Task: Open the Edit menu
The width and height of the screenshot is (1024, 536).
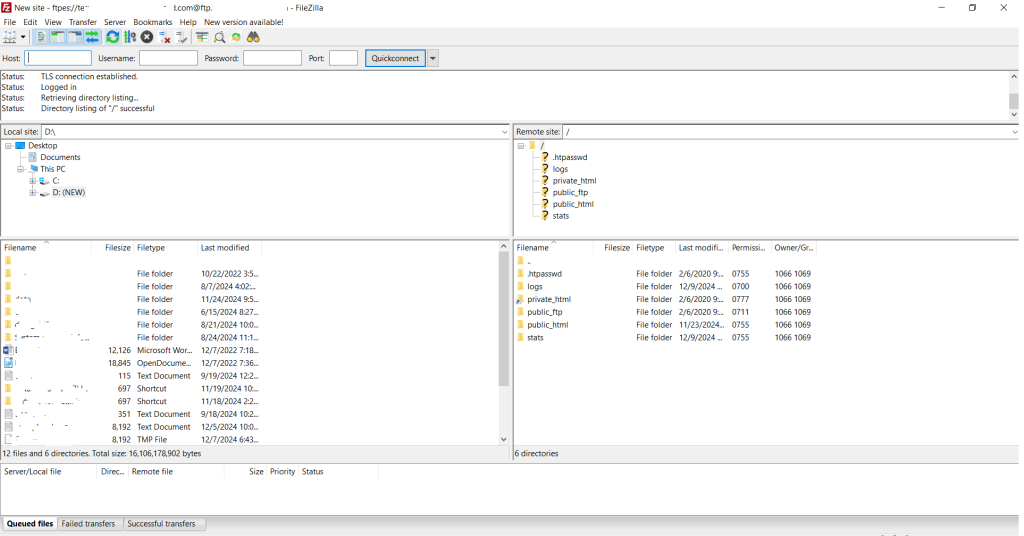Action: point(30,22)
